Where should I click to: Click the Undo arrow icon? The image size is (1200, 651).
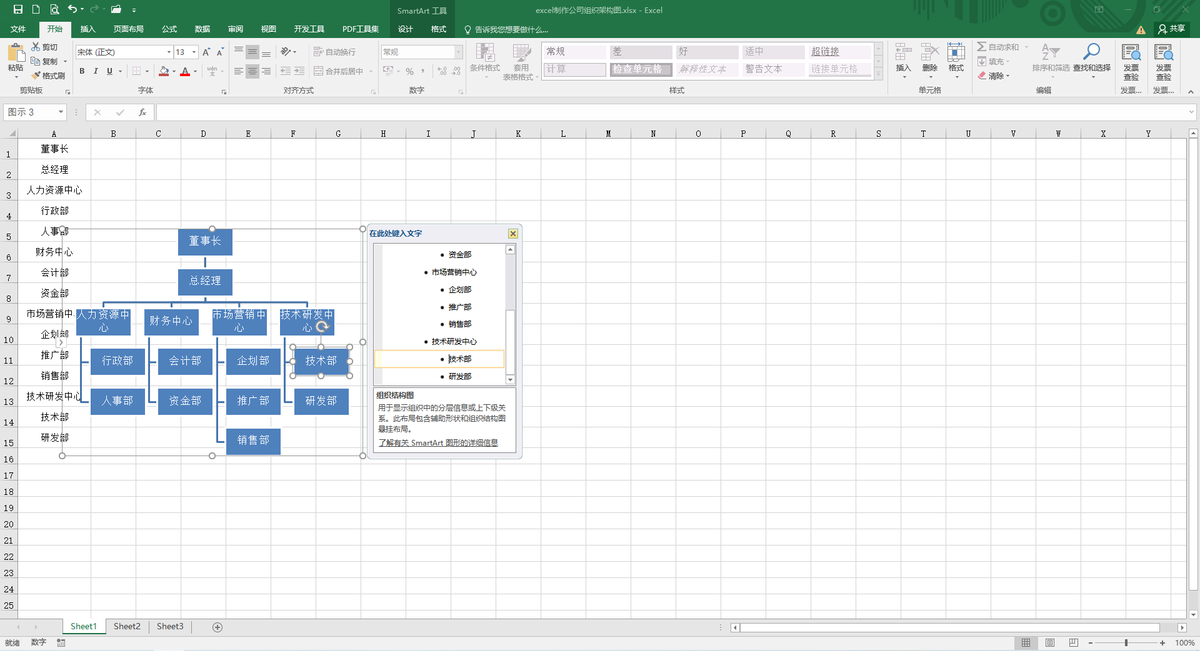click(x=71, y=9)
